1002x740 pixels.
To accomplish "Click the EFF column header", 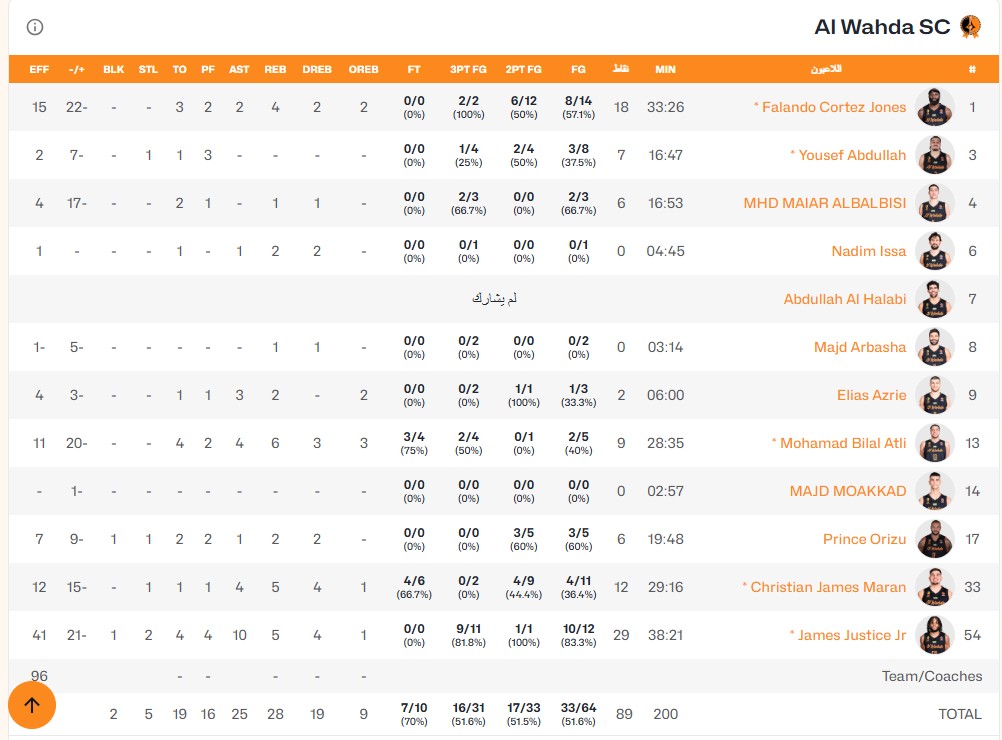I will tap(39, 69).
